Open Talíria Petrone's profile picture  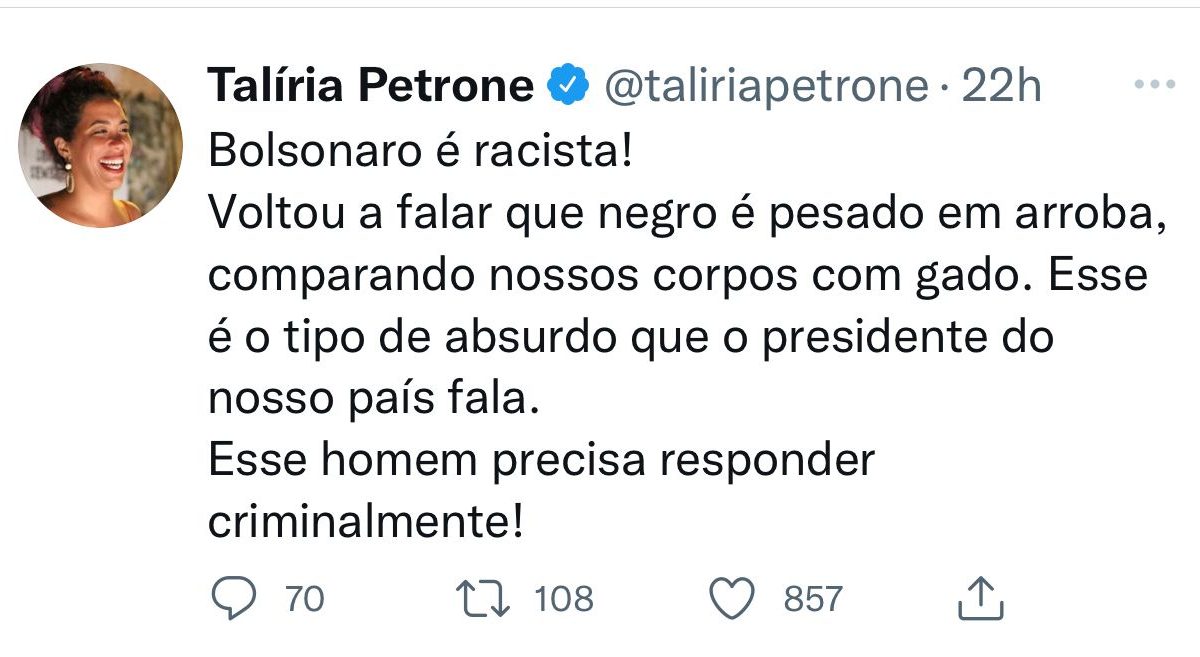tap(101, 145)
